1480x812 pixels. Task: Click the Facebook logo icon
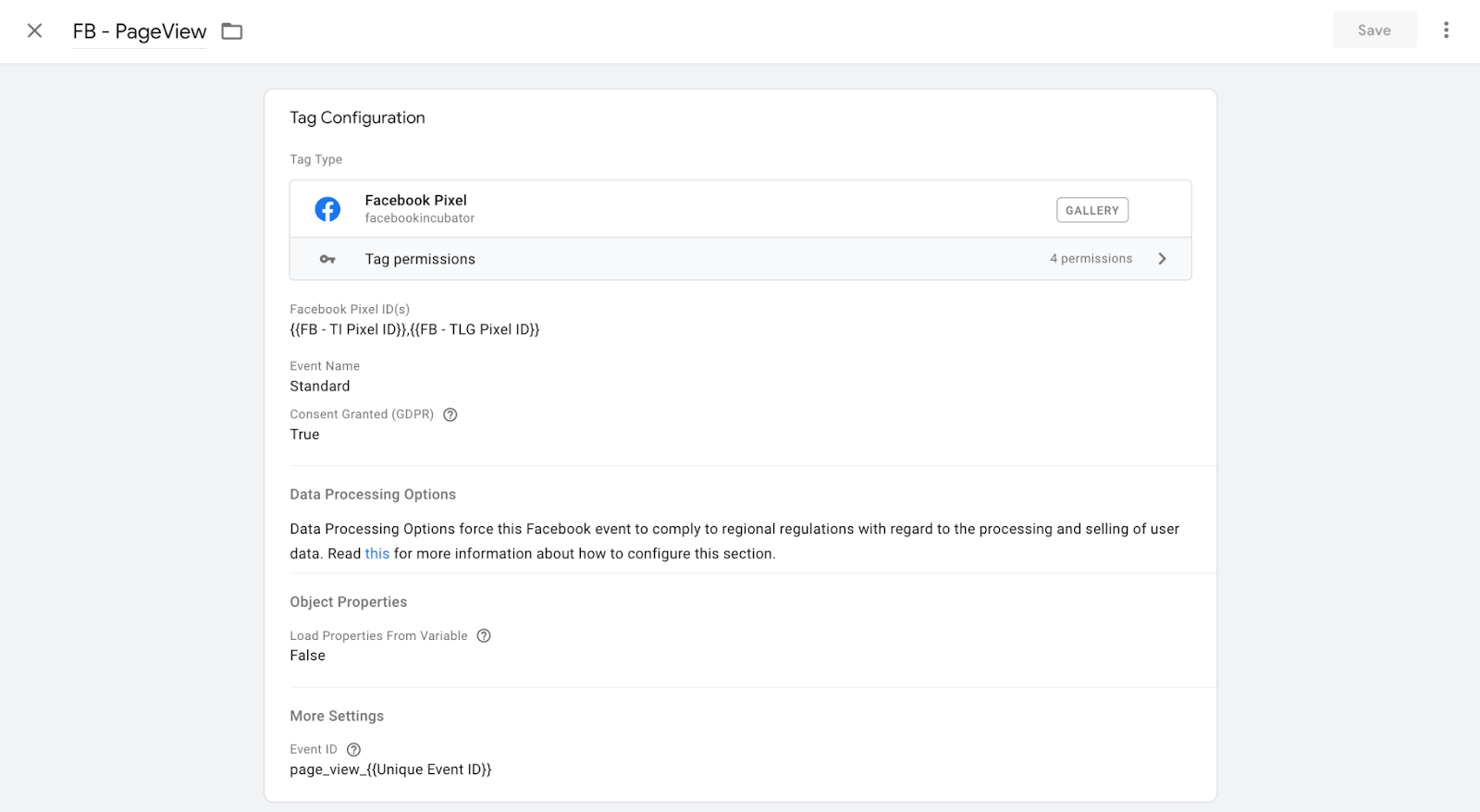click(x=327, y=209)
